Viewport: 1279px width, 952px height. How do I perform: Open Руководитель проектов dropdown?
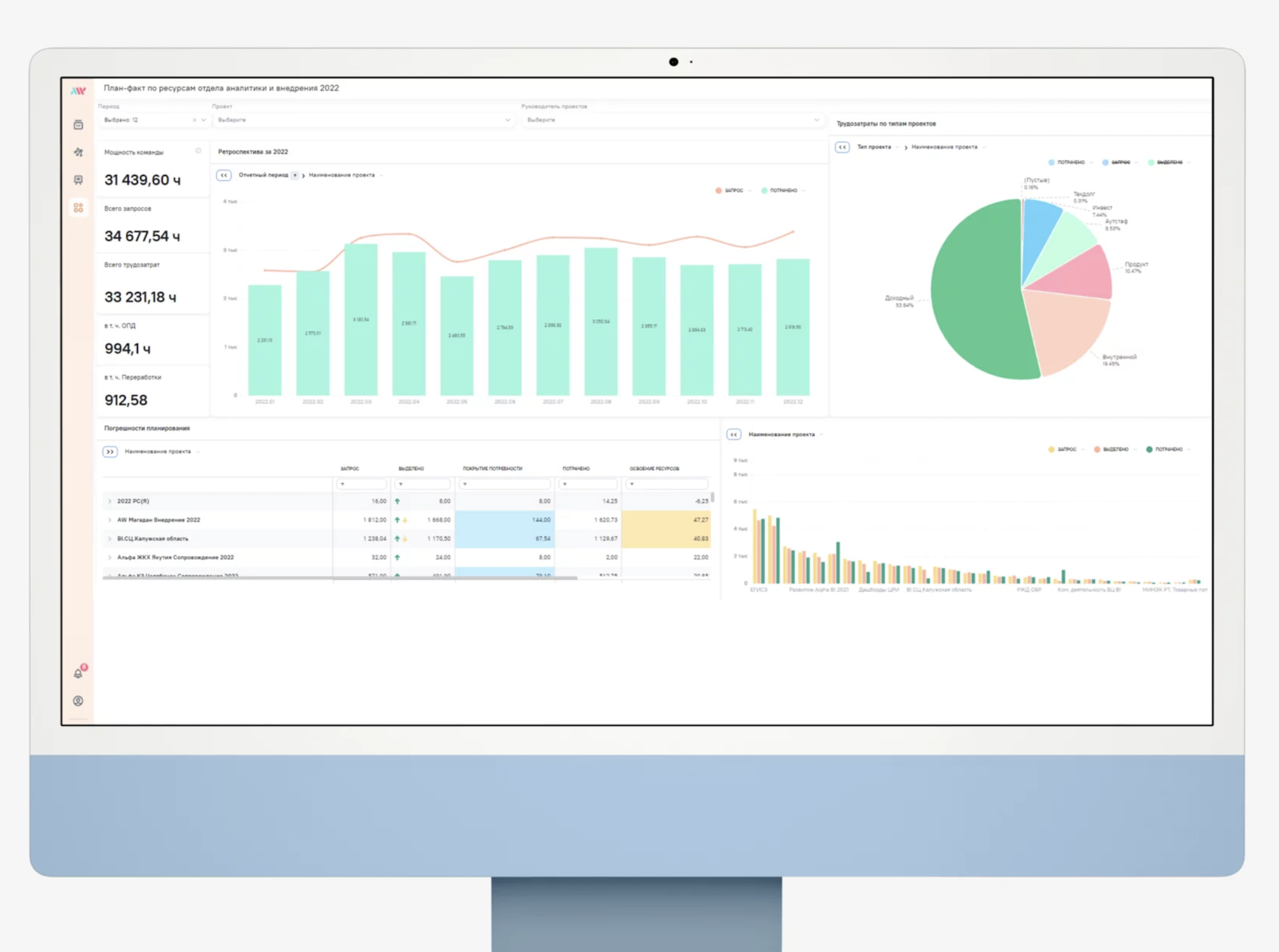673,120
